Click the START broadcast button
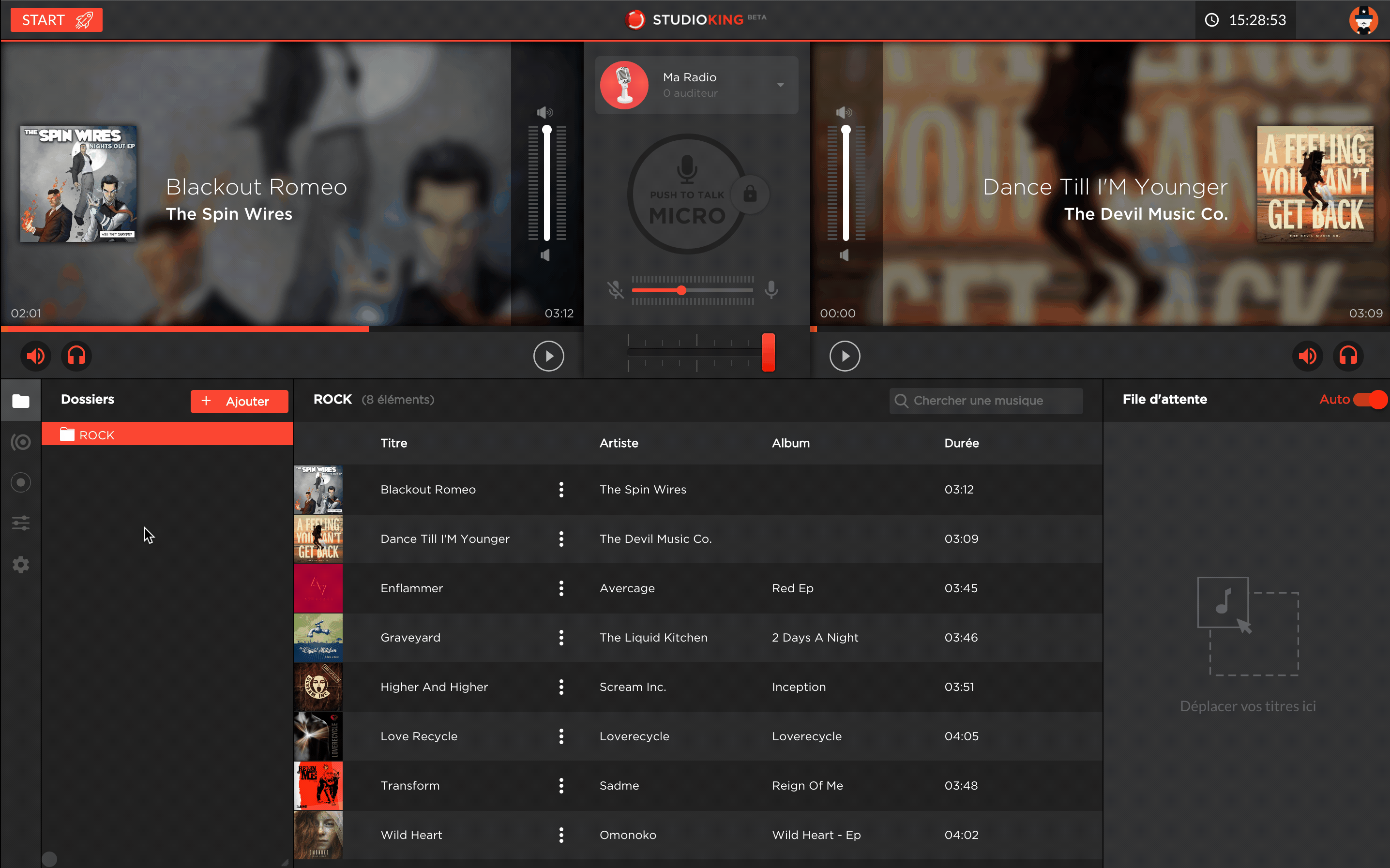The height and width of the screenshot is (868, 1390). pos(56,20)
